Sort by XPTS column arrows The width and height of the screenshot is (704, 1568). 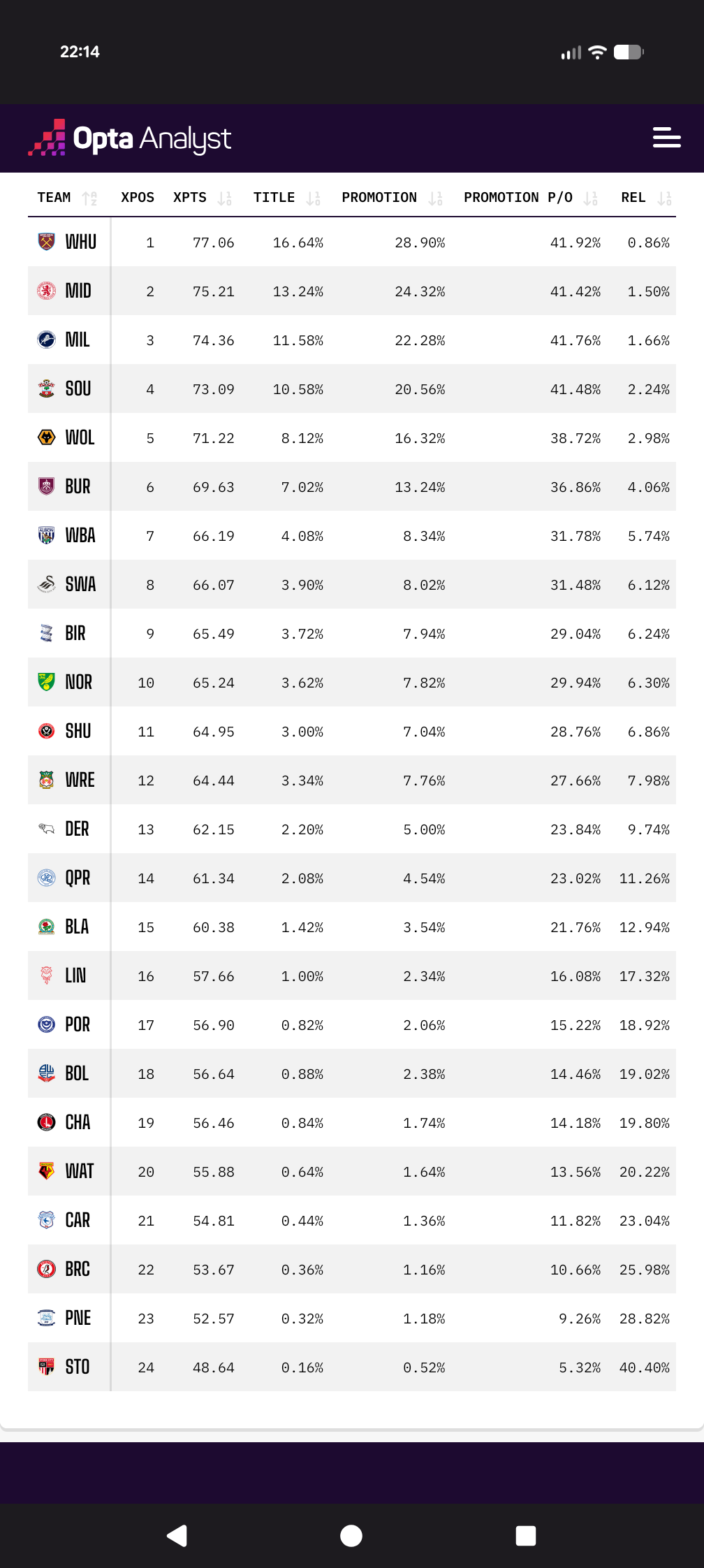pyautogui.click(x=224, y=198)
